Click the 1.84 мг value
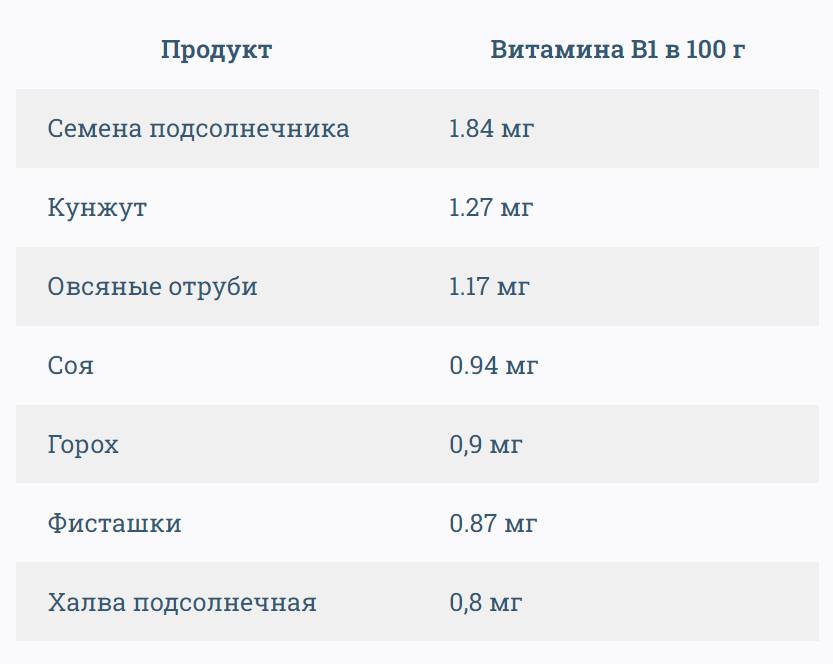The image size is (833, 664). 491,129
